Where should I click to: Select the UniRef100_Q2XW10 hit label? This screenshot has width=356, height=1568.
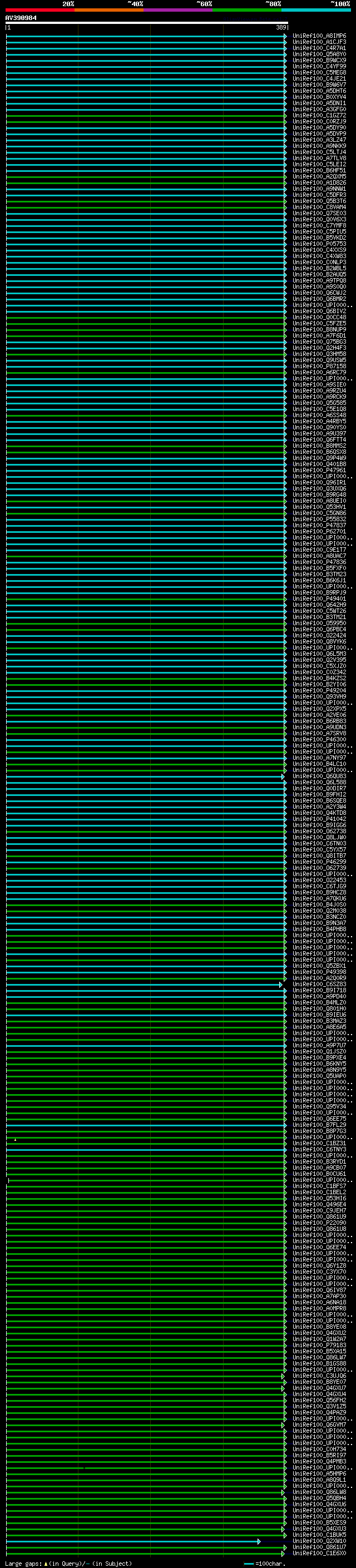coord(319,1541)
